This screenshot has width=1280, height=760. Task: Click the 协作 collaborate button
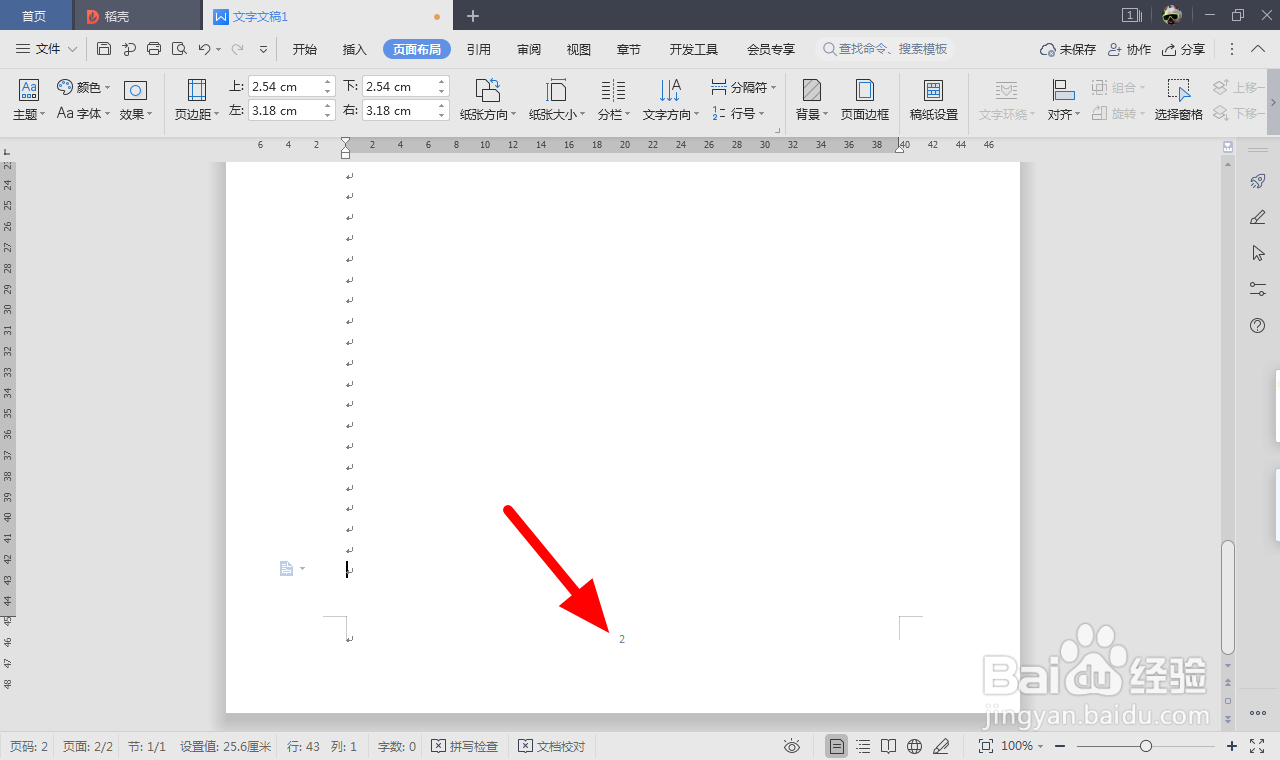pos(1130,49)
